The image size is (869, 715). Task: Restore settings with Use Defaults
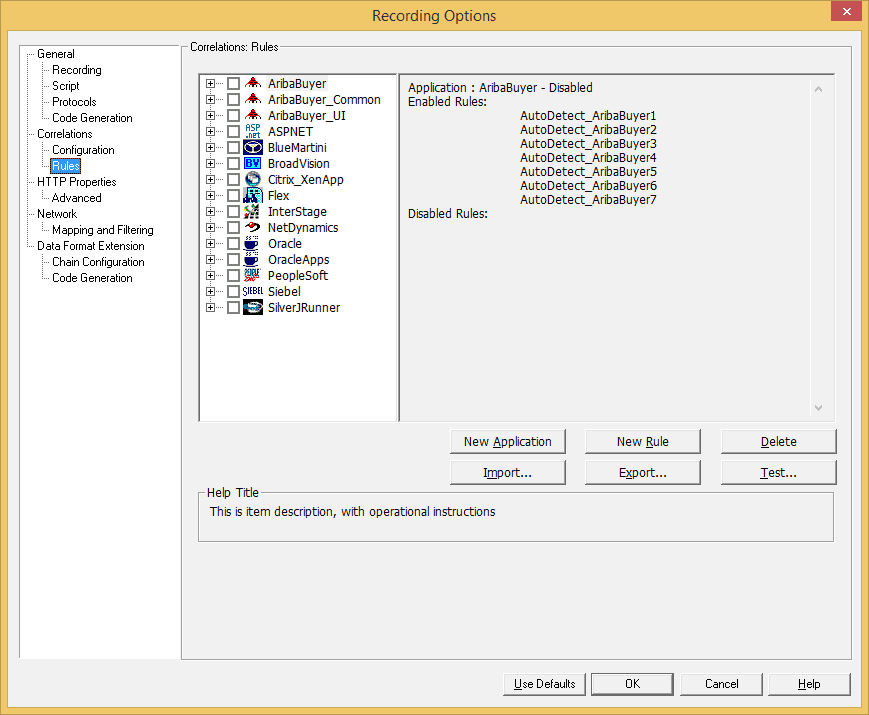(544, 684)
